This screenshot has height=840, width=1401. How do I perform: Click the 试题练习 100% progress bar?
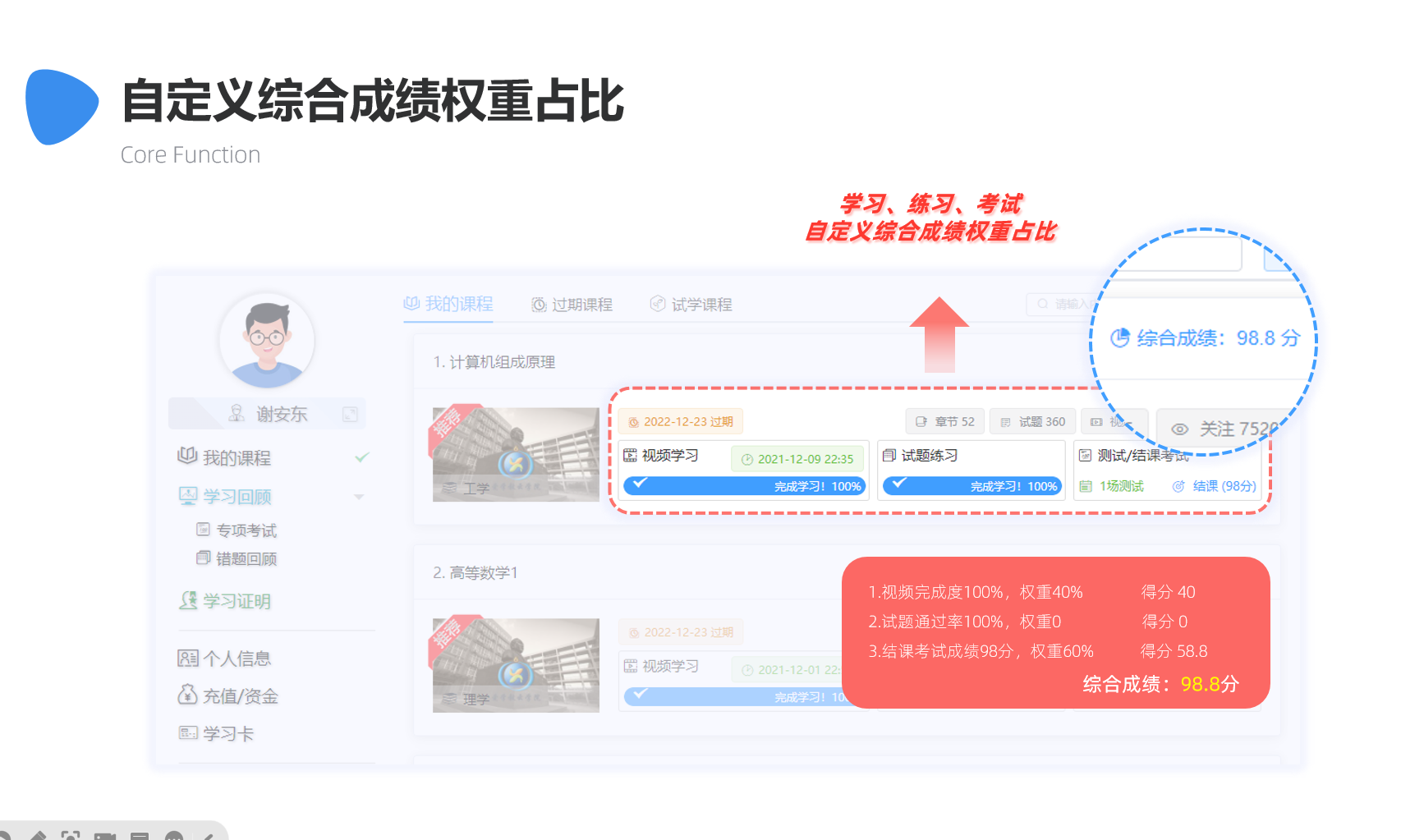972,486
